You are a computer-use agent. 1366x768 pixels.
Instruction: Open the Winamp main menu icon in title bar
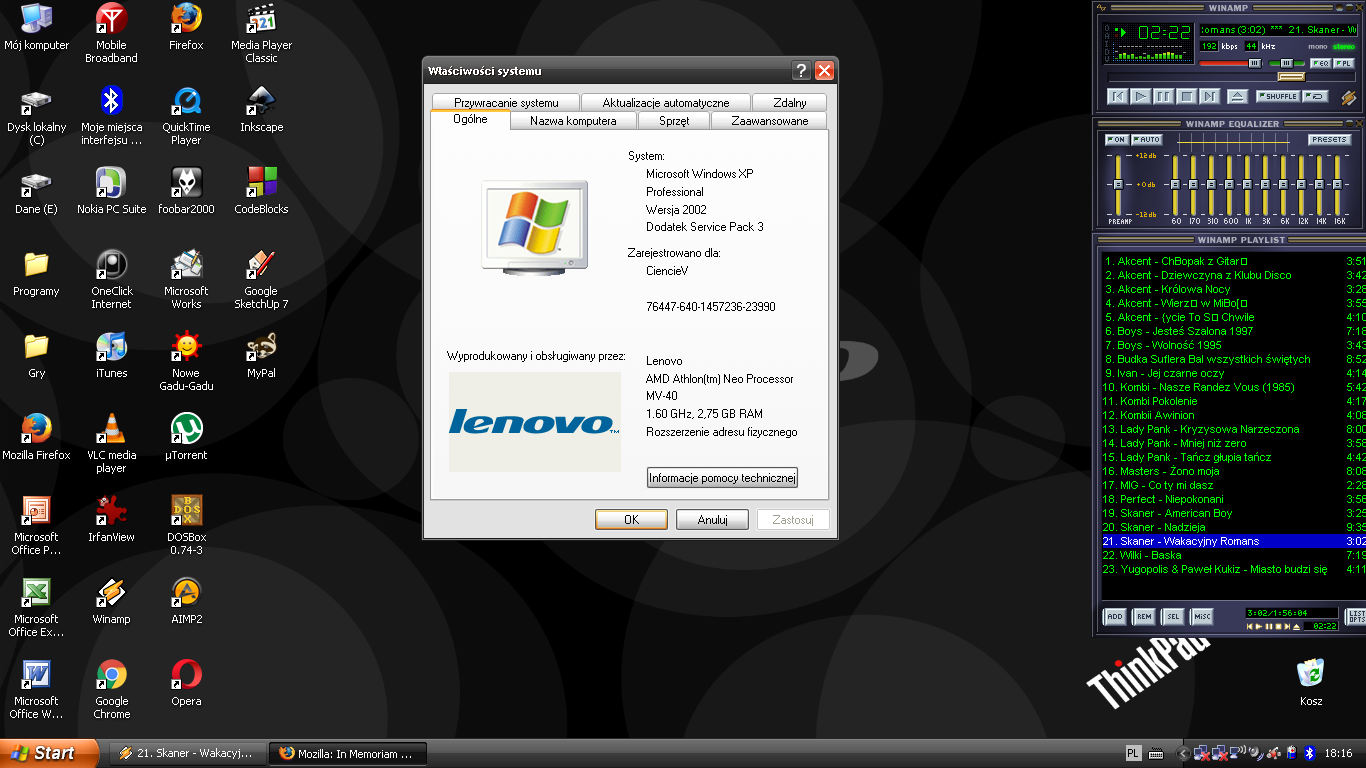[x=1102, y=8]
